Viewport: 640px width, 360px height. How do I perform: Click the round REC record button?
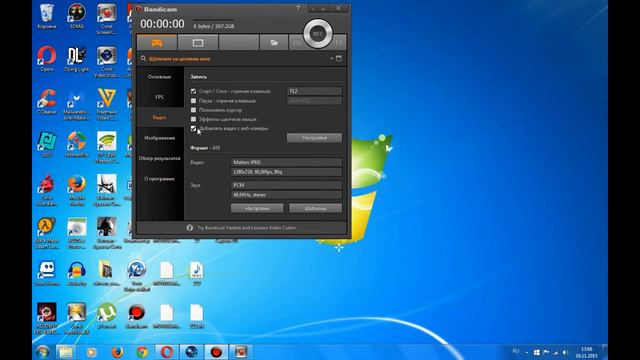coord(318,34)
